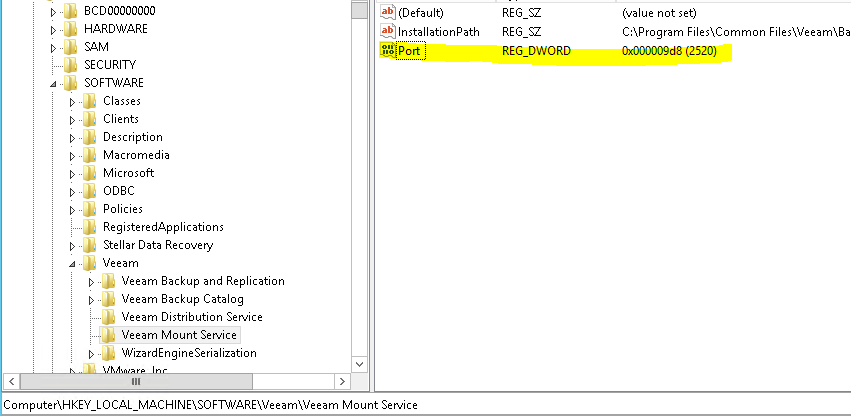Click the Policies folder icon
The image size is (851, 416).
pyautogui.click(x=90, y=209)
